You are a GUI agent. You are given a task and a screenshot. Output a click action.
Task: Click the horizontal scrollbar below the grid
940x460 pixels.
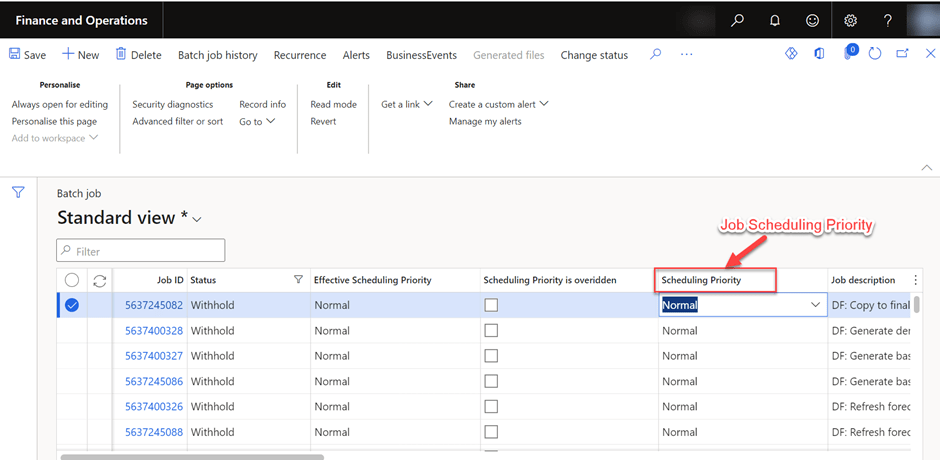[x=192, y=457]
